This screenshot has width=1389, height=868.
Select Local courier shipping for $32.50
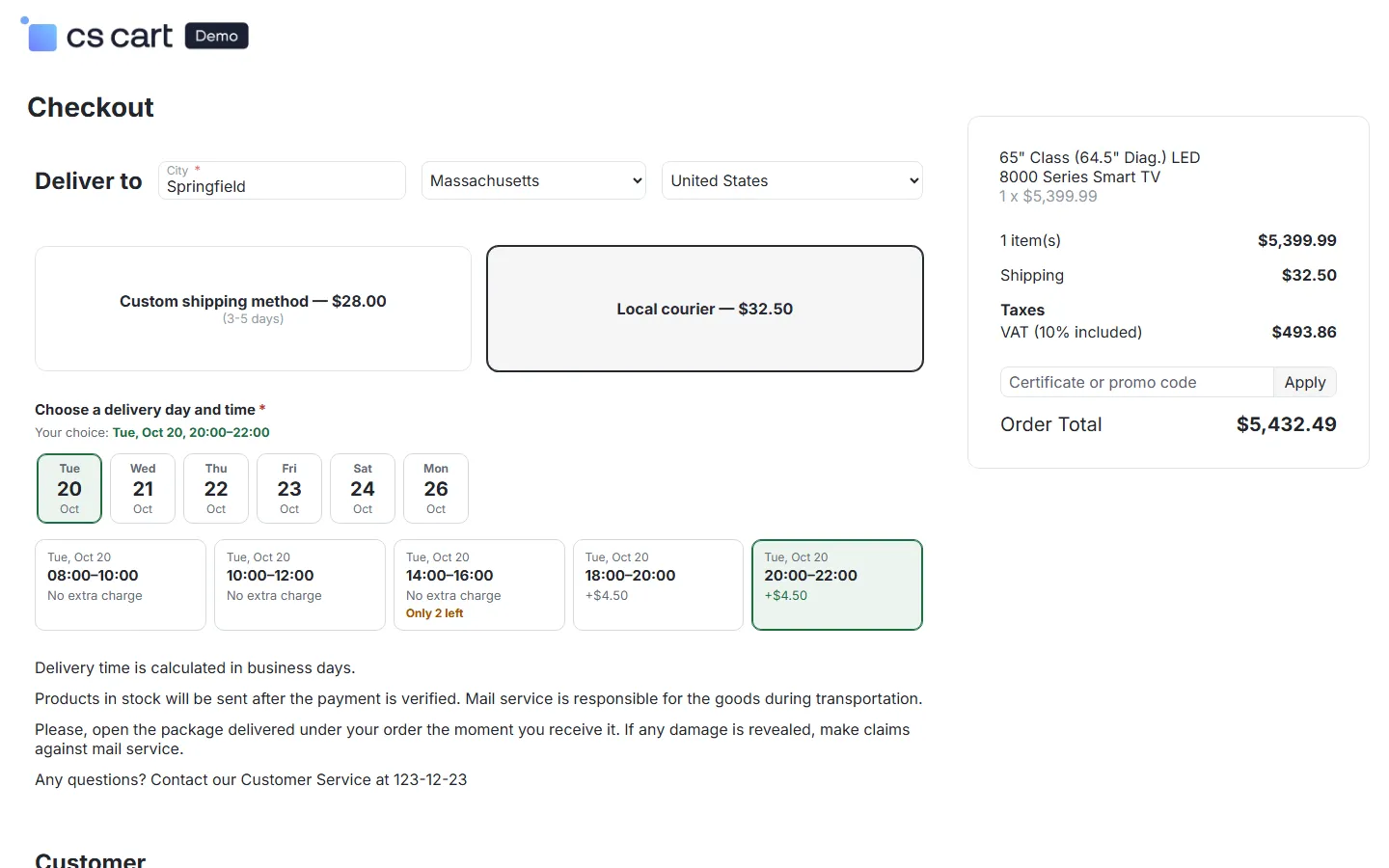pyautogui.click(x=705, y=309)
